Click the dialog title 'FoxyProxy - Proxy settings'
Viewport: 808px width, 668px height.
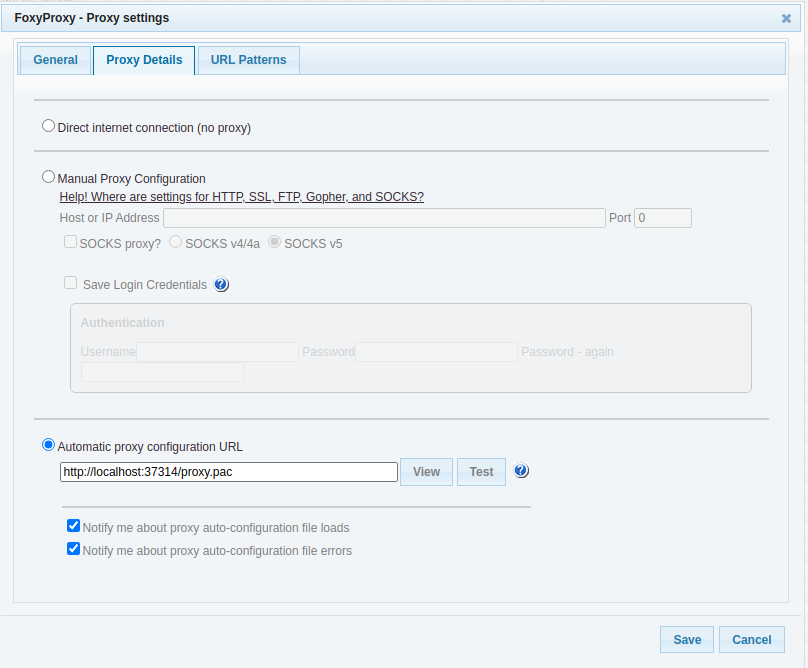92,18
